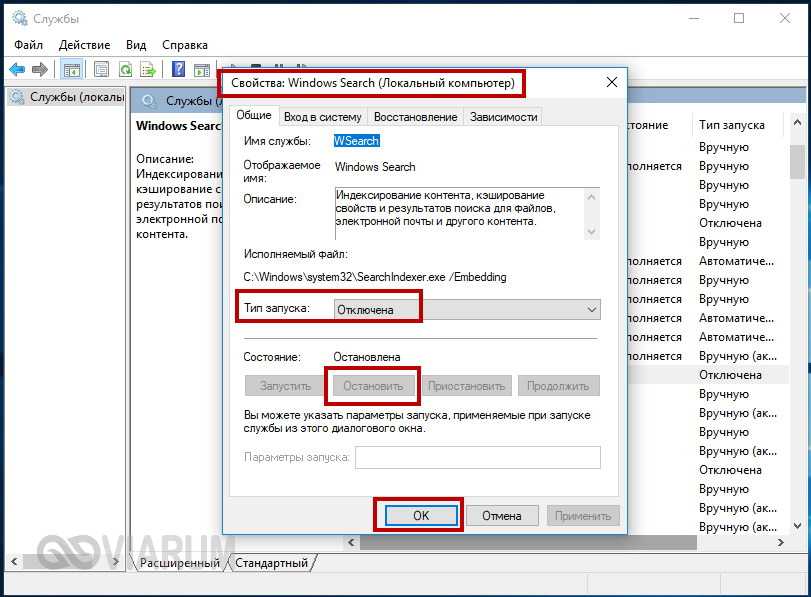Toggle the console tree toolbar icon

[x=72, y=69]
